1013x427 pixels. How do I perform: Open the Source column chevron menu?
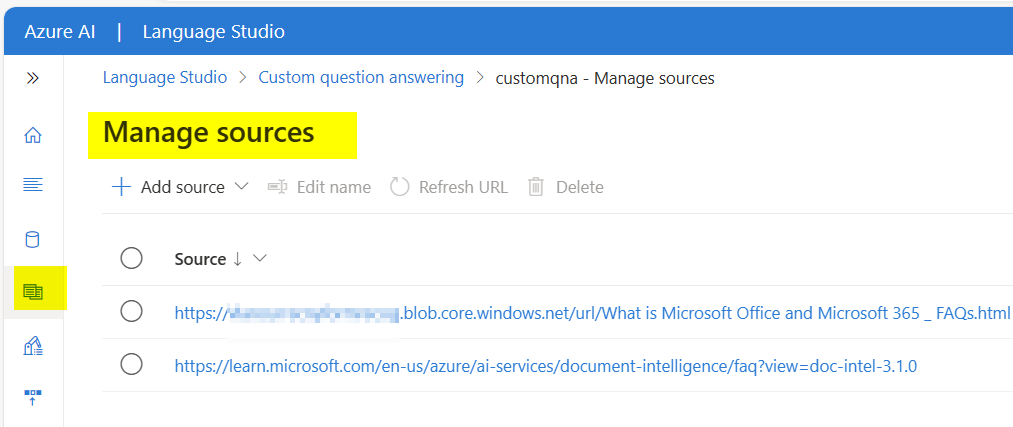pos(260,259)
